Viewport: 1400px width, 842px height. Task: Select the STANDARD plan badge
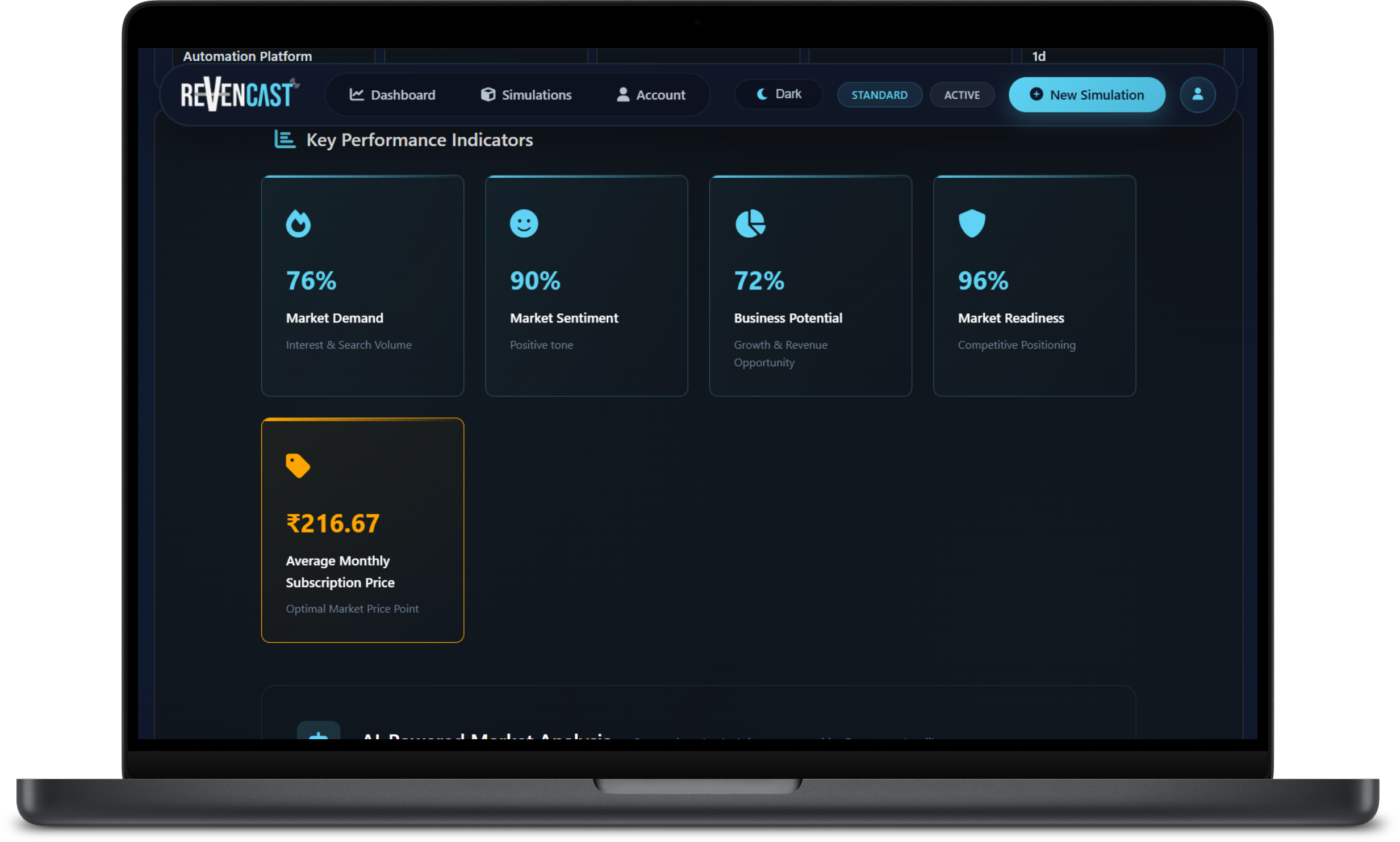coord(879,94)
